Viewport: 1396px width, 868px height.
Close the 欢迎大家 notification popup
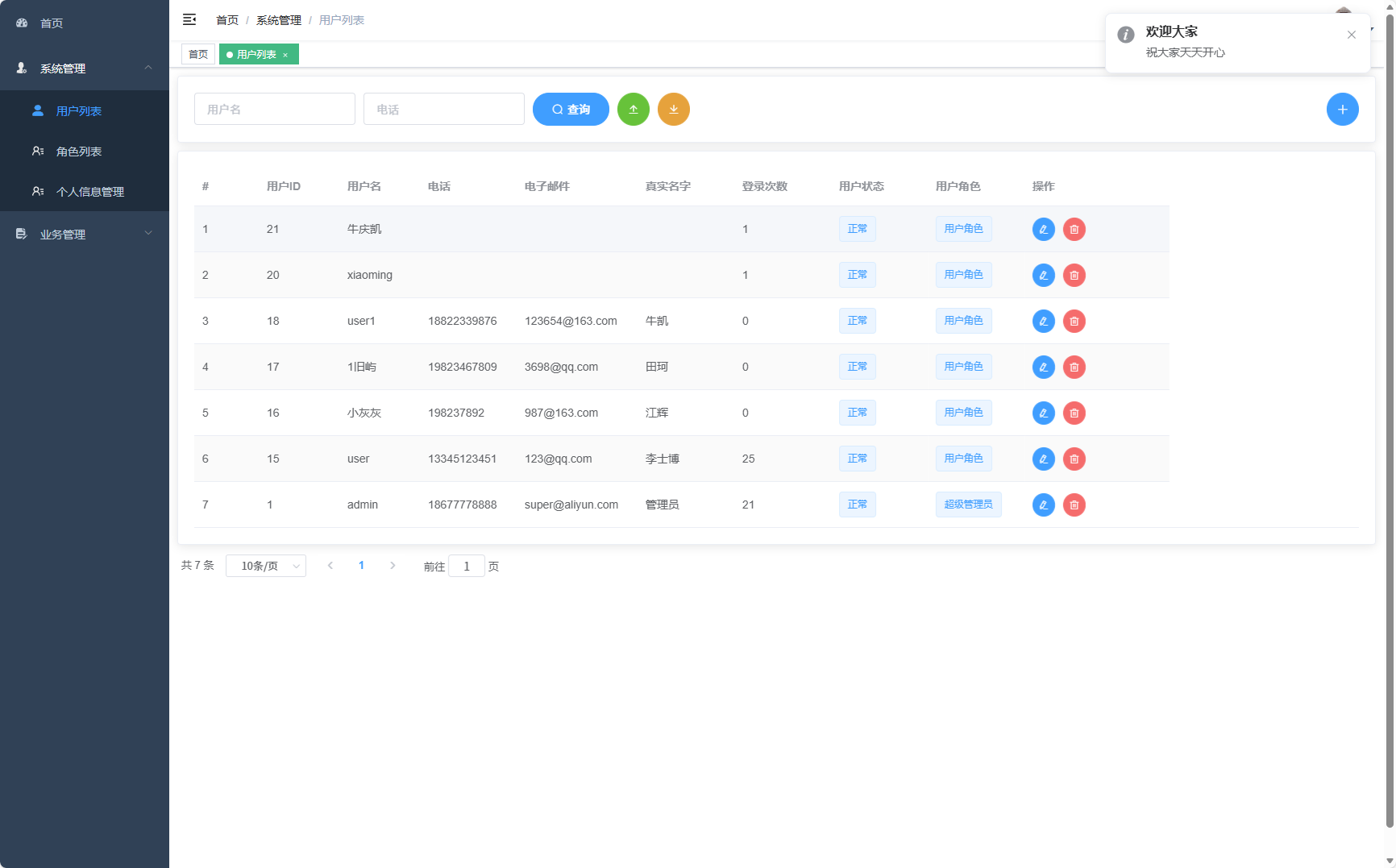point(1351,35)
